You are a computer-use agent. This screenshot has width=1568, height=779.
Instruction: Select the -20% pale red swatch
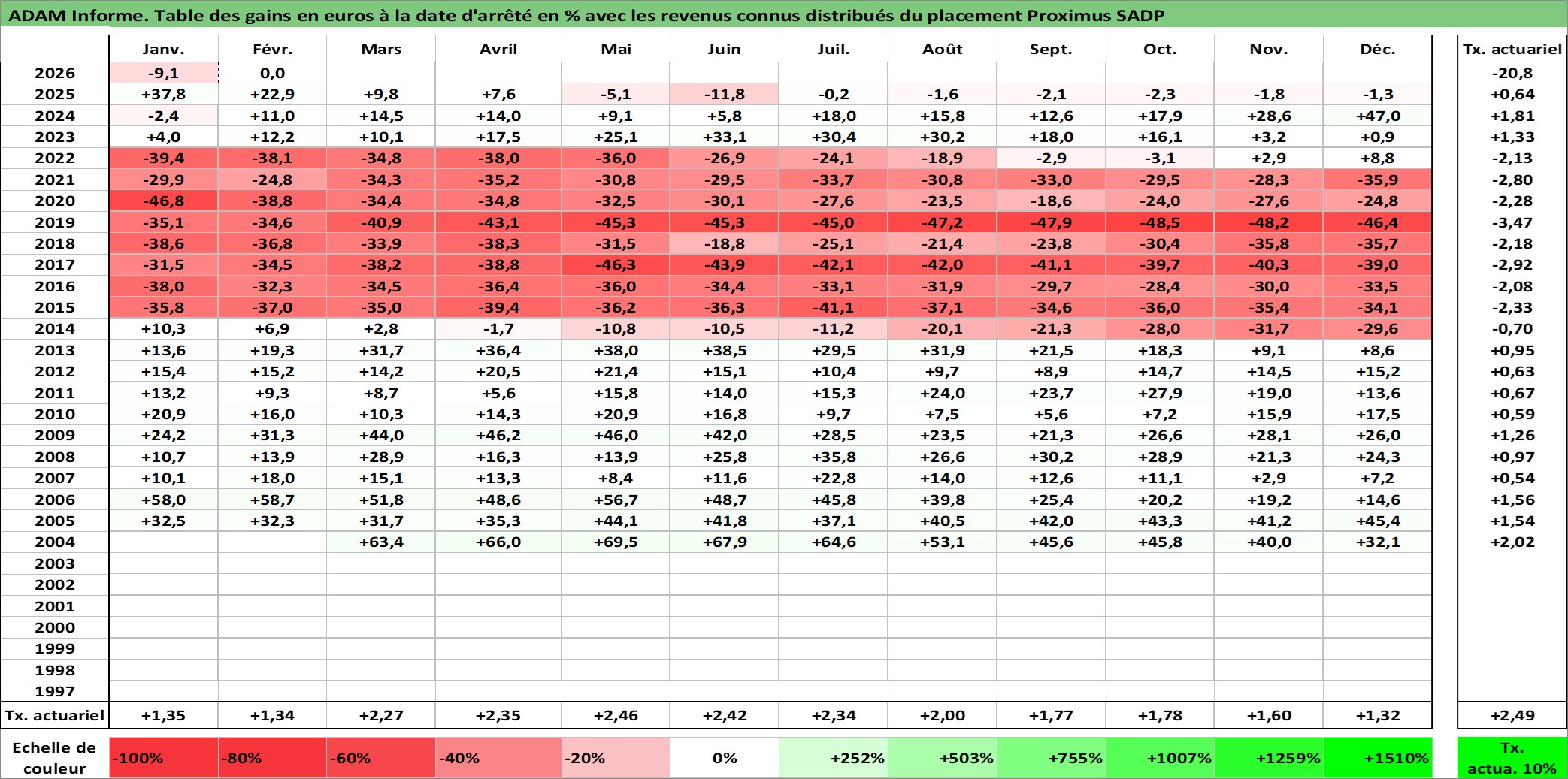coord(616,758)
